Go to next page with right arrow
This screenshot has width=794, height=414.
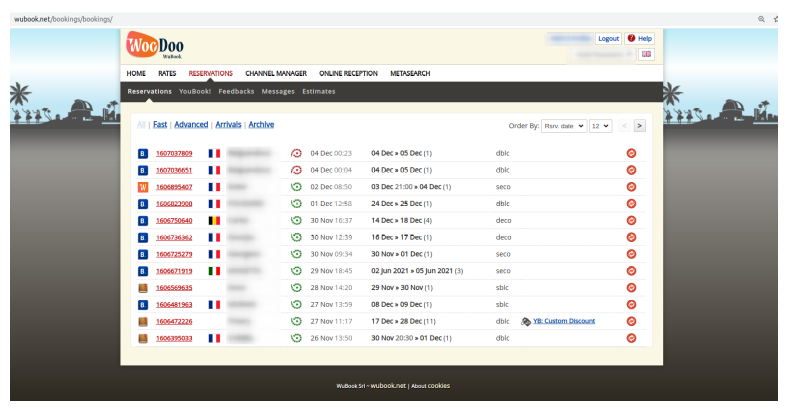click(x=639, y=126)
